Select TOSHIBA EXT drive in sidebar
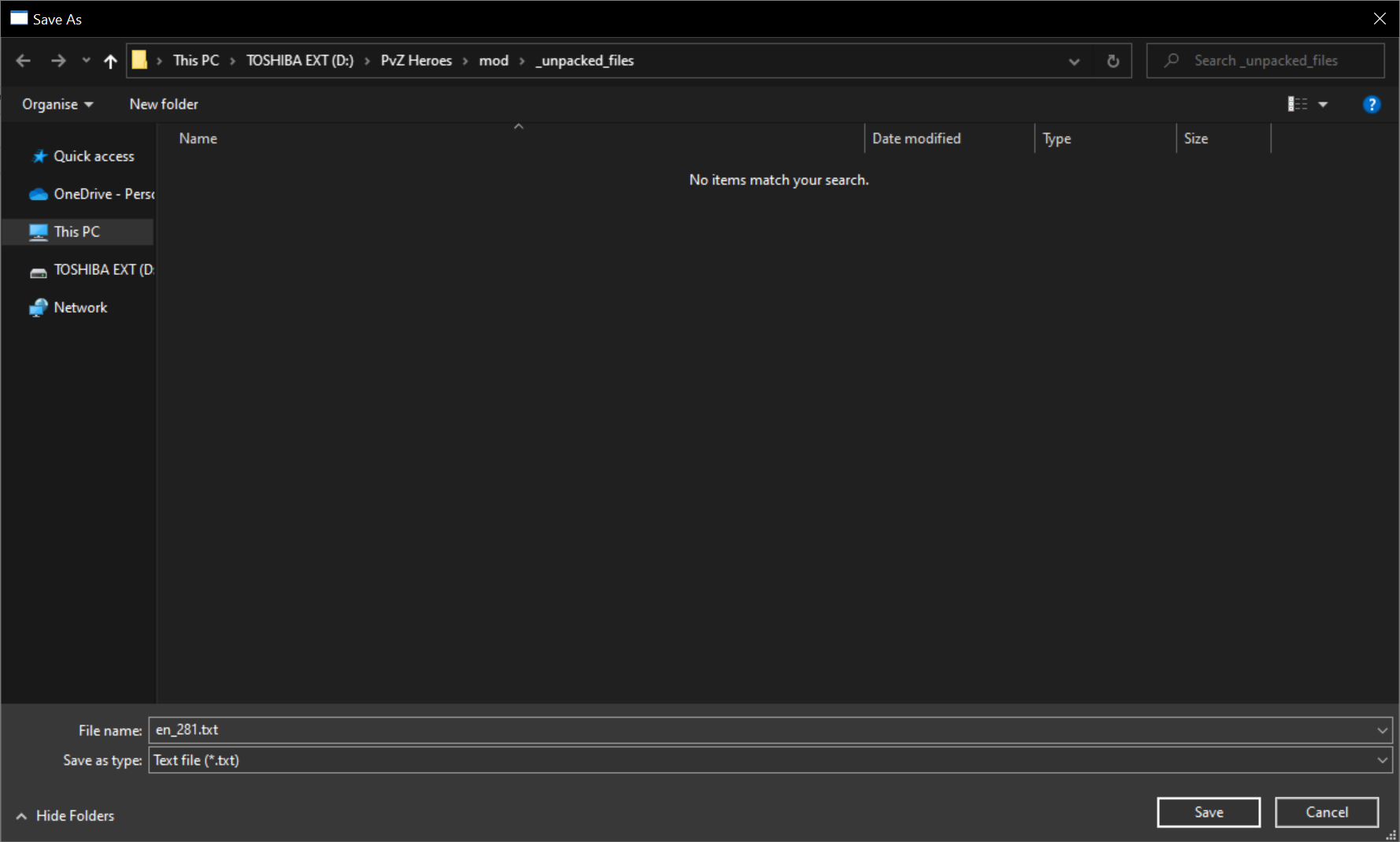 91,269
